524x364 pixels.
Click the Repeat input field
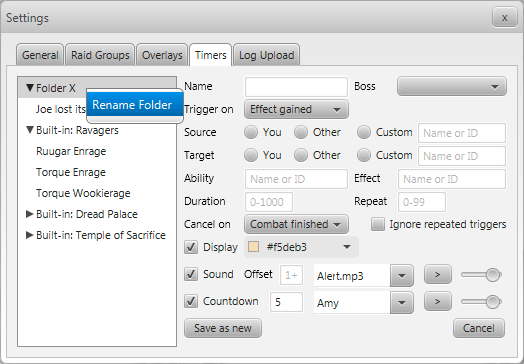coord(422,202)
